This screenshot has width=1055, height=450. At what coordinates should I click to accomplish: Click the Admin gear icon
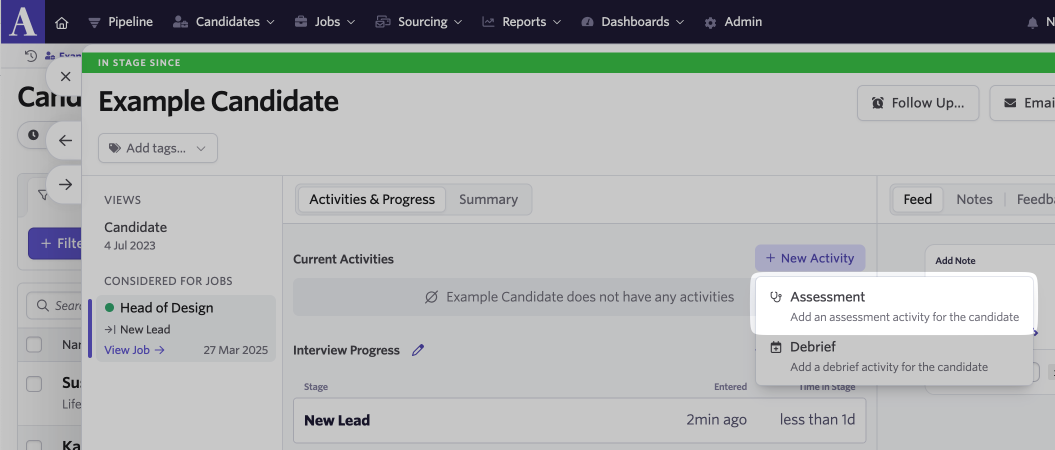[x=710, y=22]
